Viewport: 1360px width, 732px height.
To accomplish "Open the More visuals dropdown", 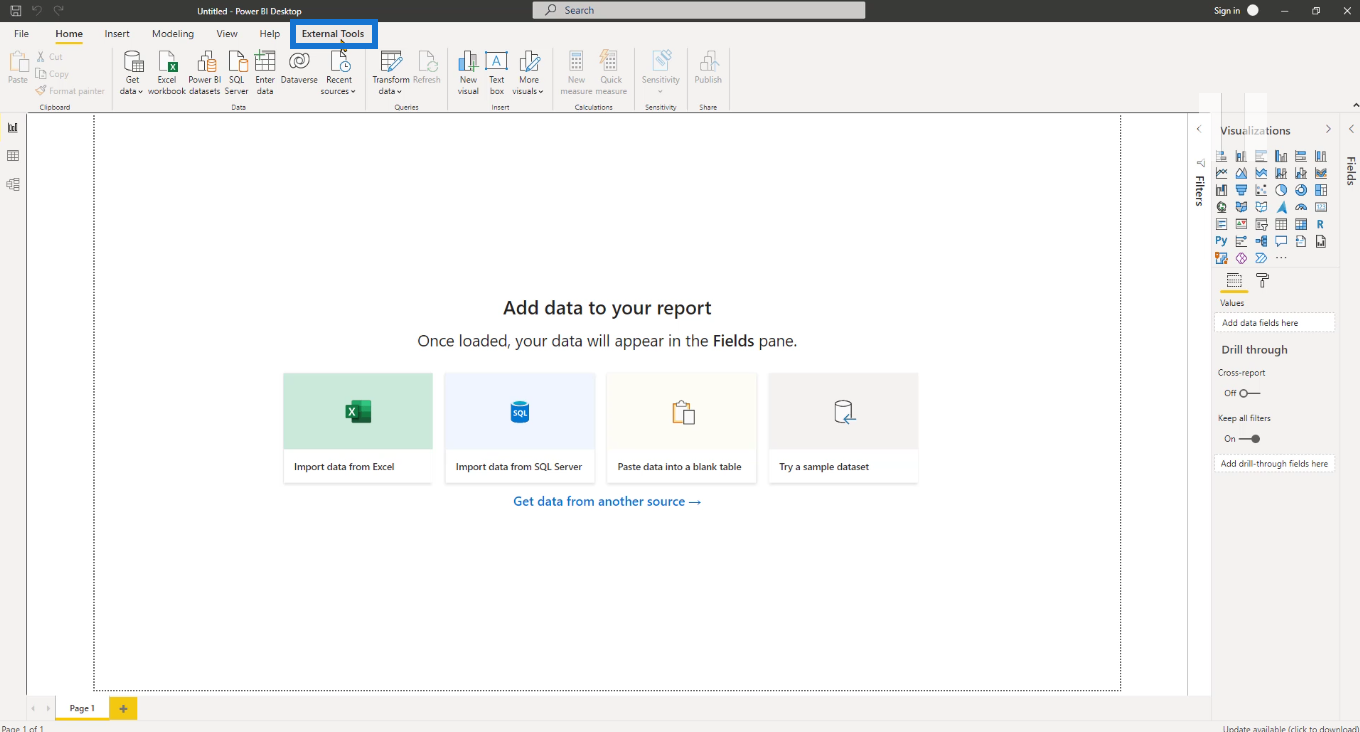I will [529, 73].
